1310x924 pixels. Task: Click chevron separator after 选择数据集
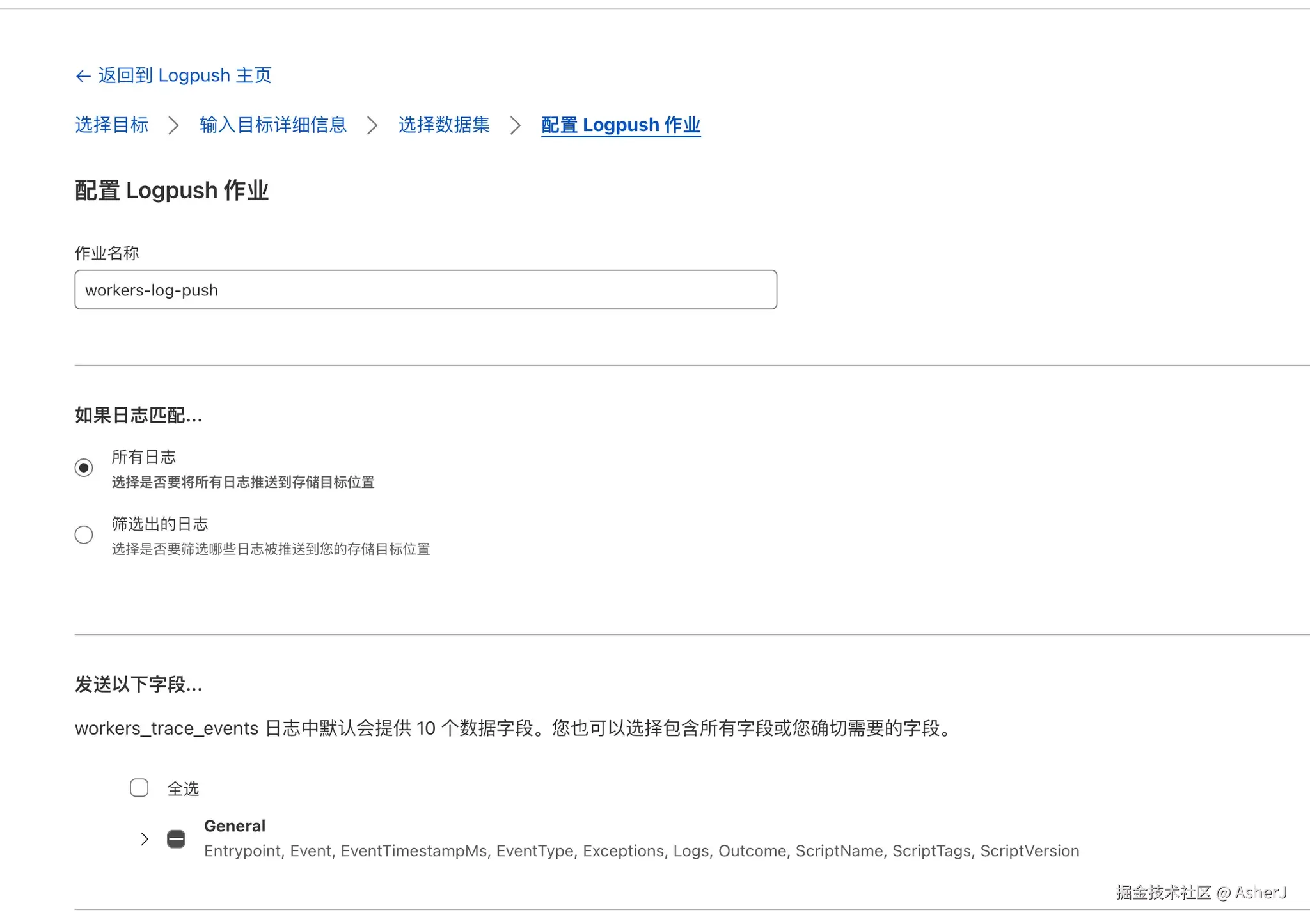tap(515, 125)
